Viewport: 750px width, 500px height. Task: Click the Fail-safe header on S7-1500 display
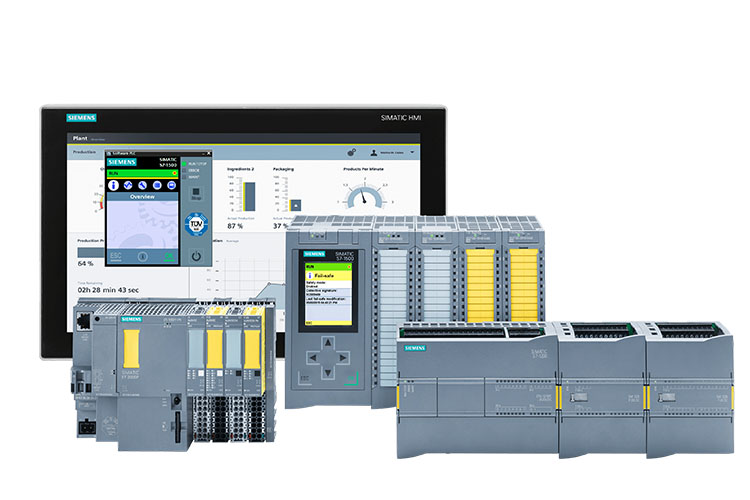point(328,276)
